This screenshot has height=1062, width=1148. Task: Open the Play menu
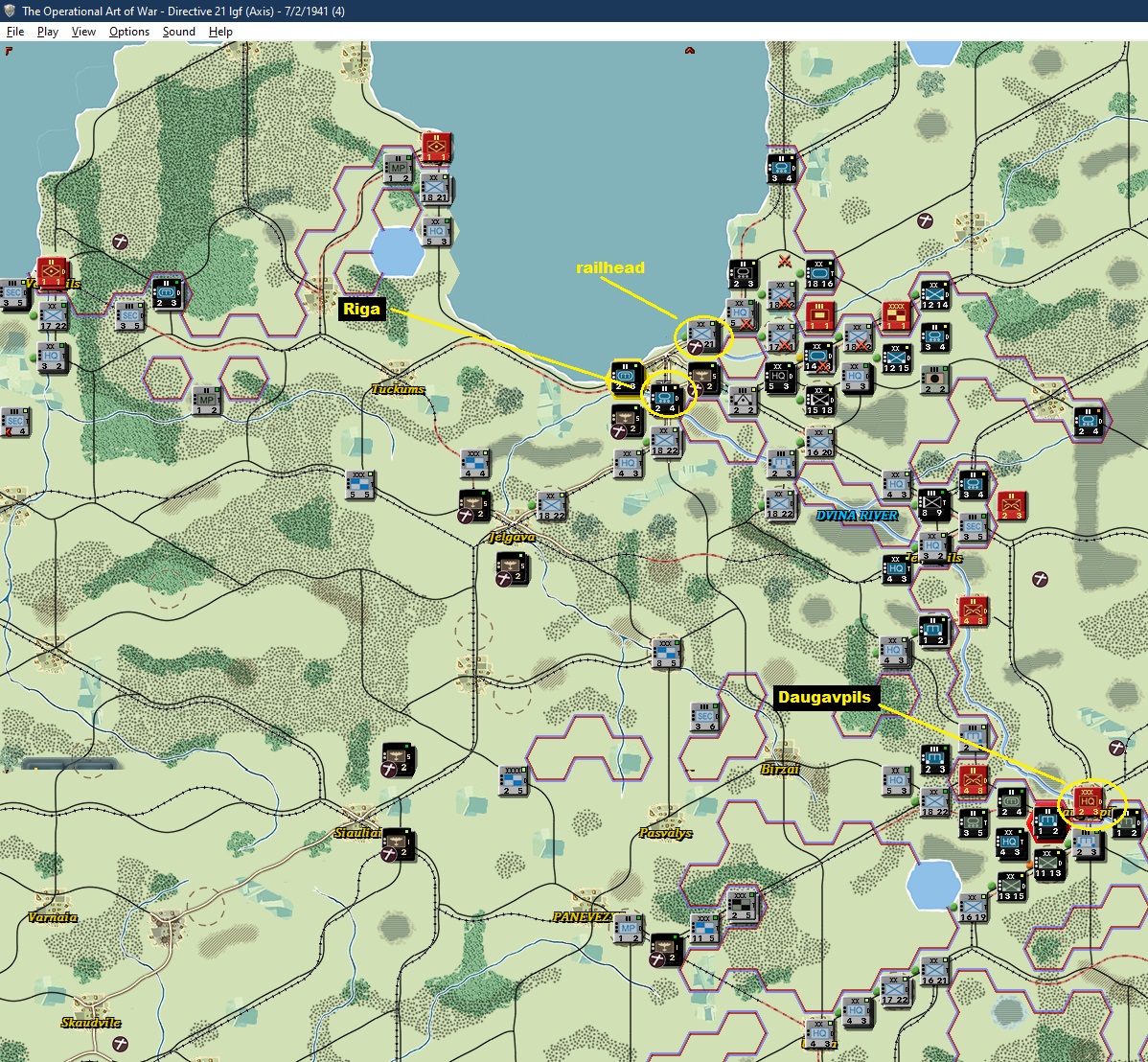(x=48, y=32)
